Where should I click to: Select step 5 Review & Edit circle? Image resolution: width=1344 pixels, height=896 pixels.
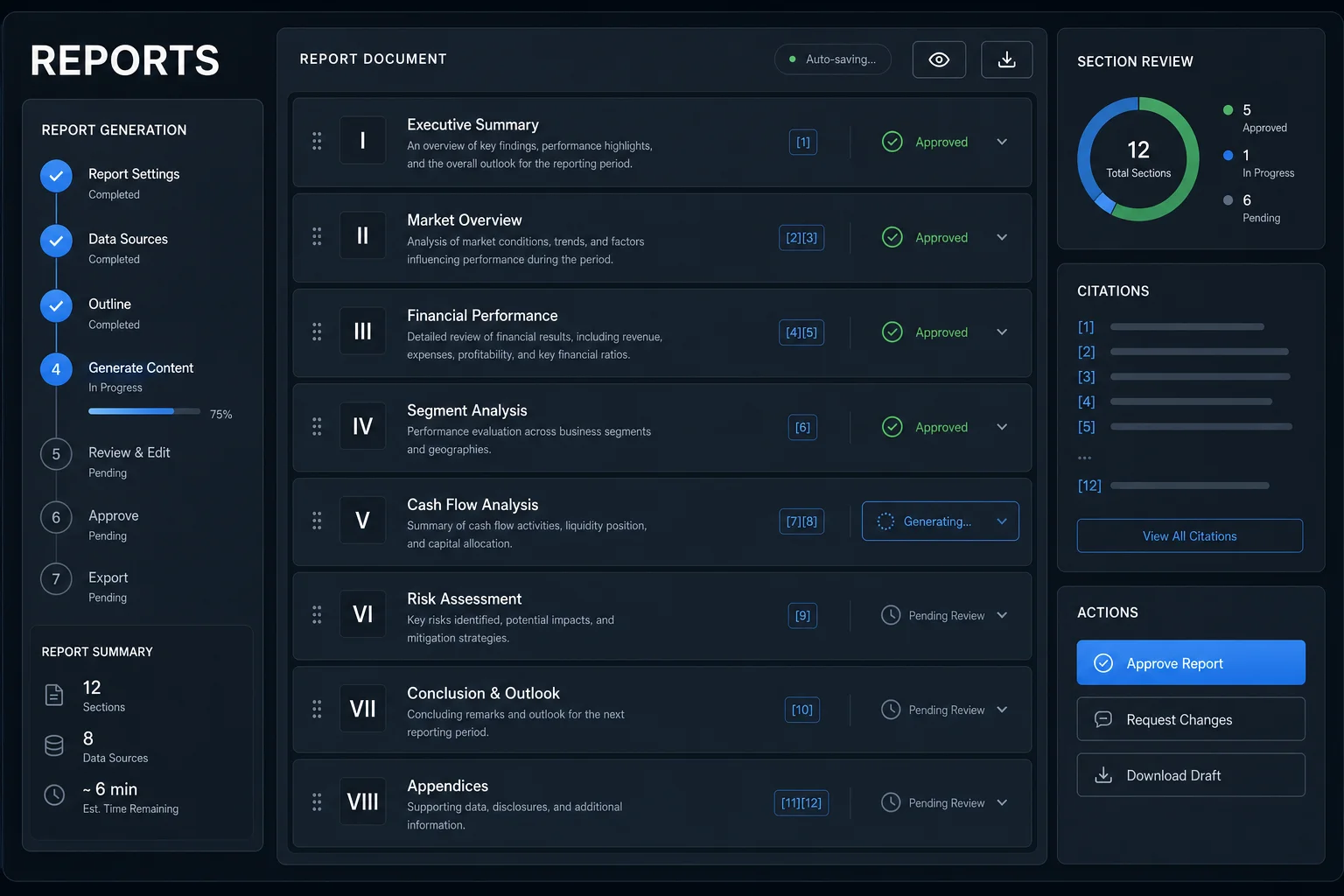pos(56,454)
